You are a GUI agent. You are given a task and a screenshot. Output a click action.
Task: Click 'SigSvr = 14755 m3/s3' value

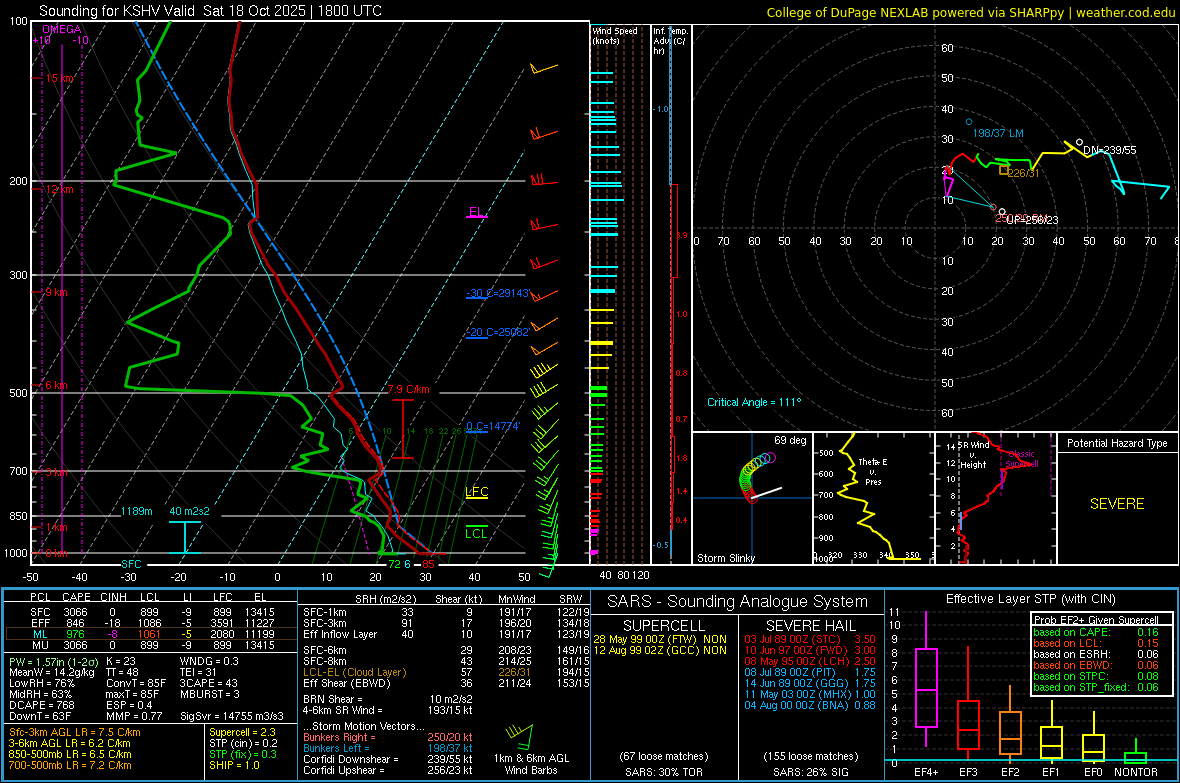click(232, 716)
